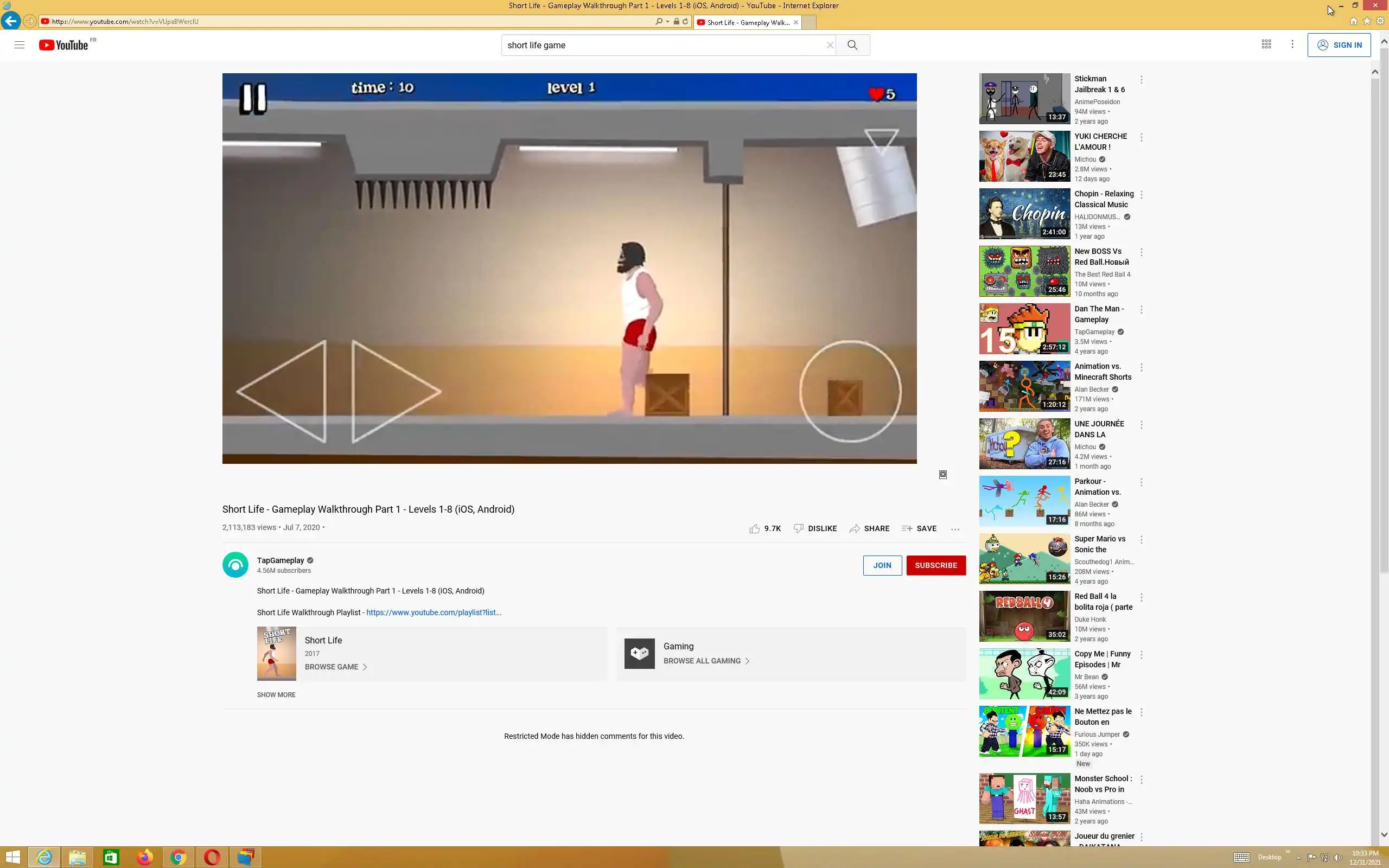Viewport: 1389px width, 868px height.
Task: Open the Chopin Relaxing Classical Music thumbnail
Action: [x=1024, y=214]
